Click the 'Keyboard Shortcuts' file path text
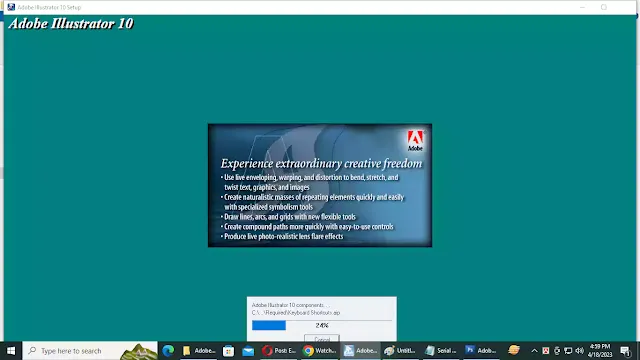Image resolution: width=640 pixels, height=360 pixels. pos(296,313)
